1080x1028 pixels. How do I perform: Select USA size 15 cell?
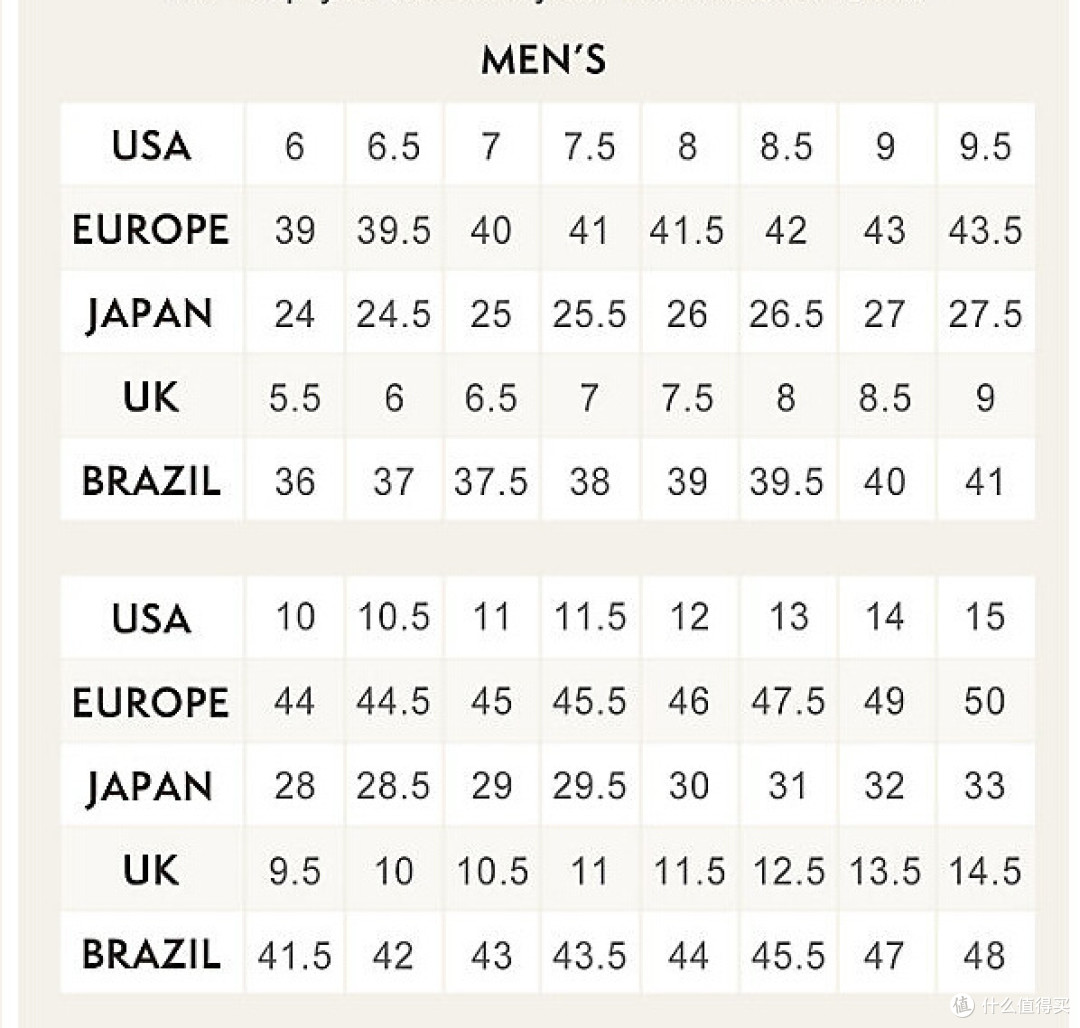[985, 616]
